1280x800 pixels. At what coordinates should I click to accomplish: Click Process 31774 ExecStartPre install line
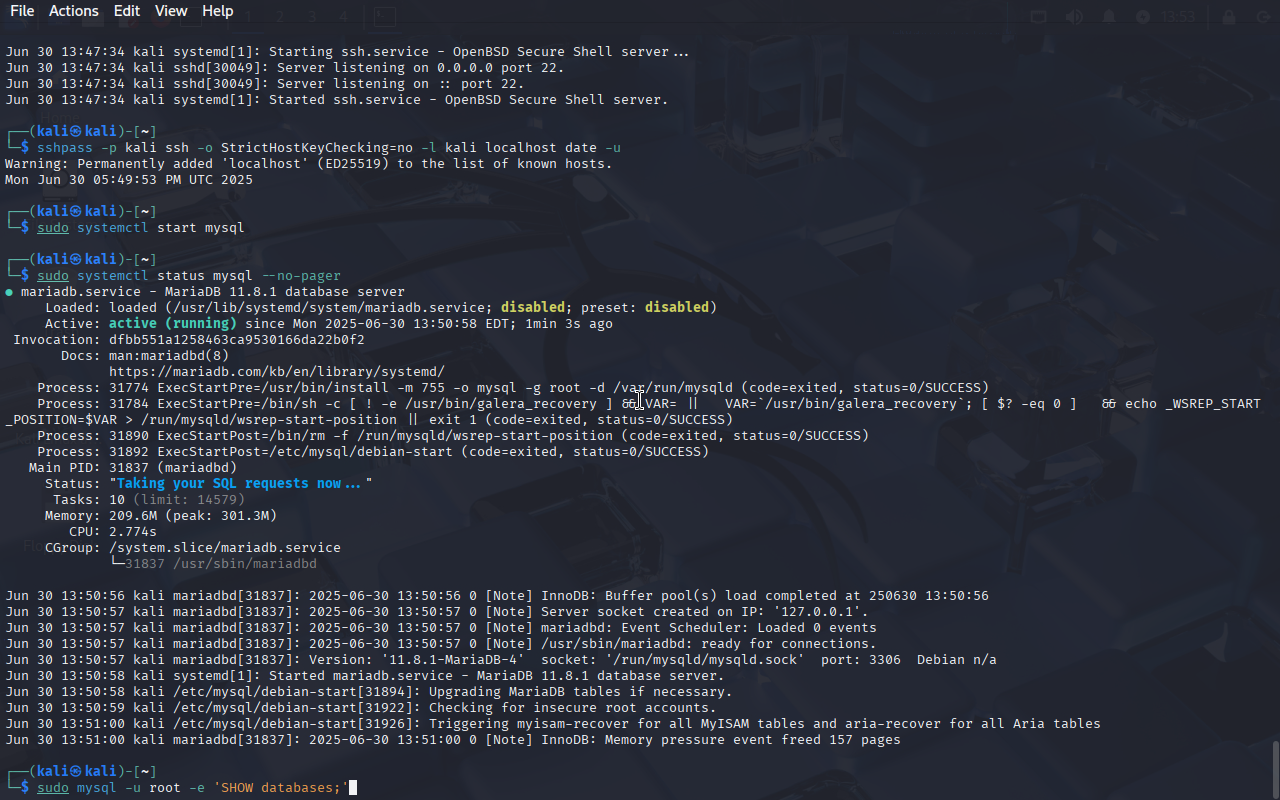(x=513, y=388)
